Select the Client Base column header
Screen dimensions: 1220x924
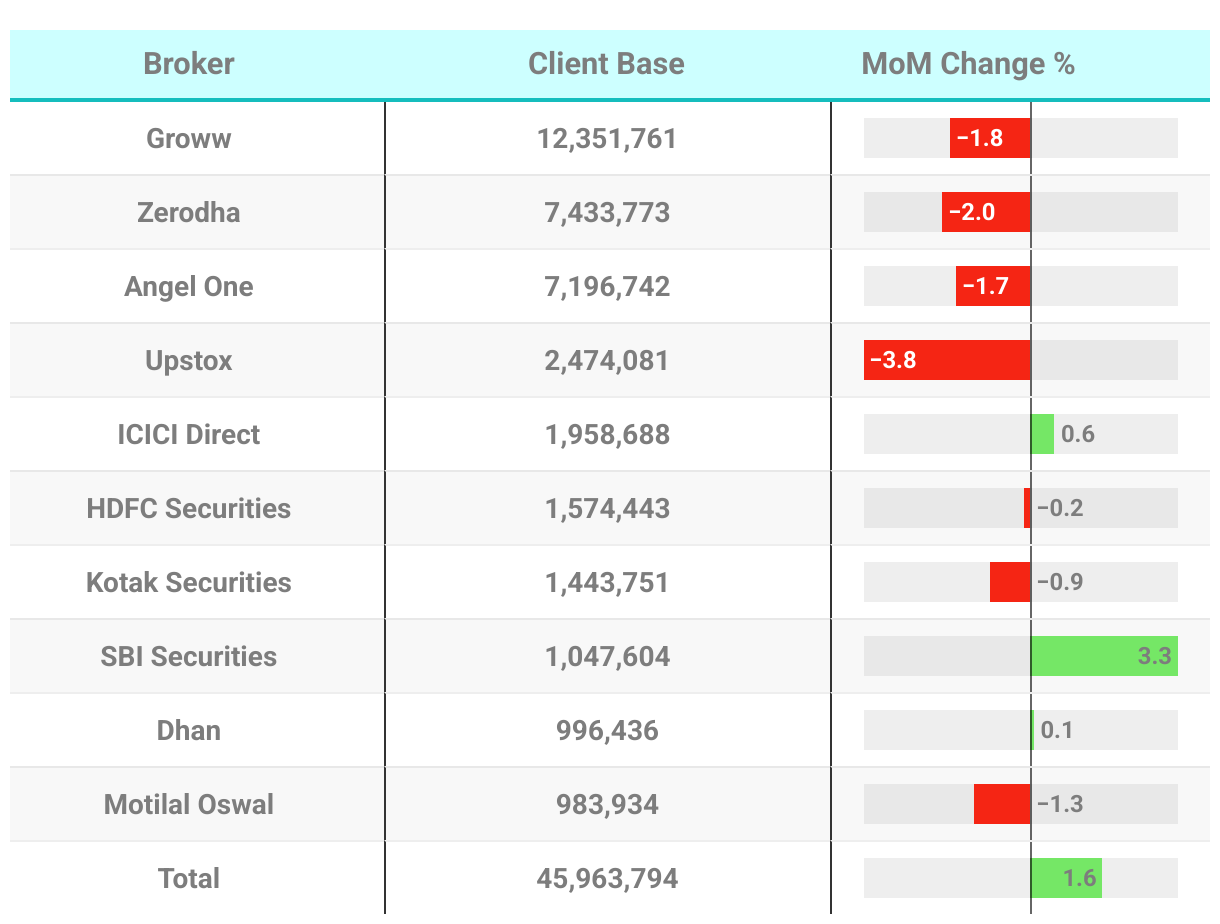pos(606,64)
